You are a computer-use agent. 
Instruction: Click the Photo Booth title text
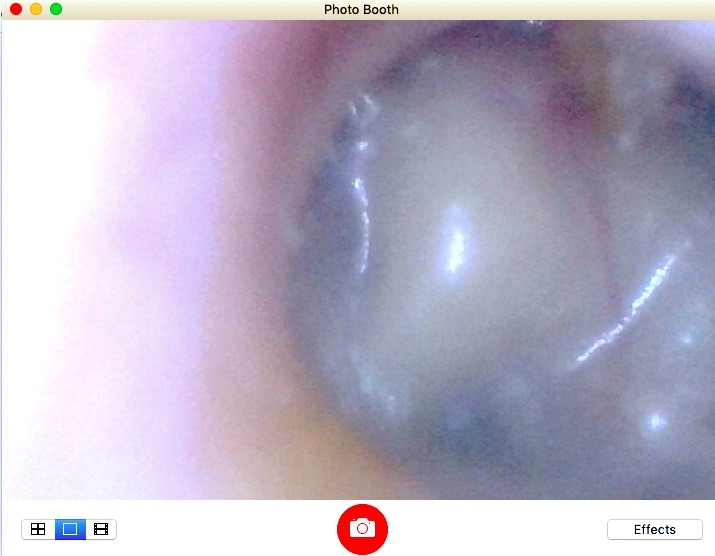tap(361, 9)
